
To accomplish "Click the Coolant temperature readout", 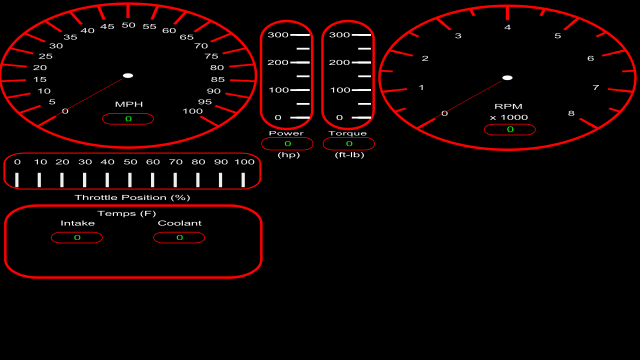I will click(179, 238).
